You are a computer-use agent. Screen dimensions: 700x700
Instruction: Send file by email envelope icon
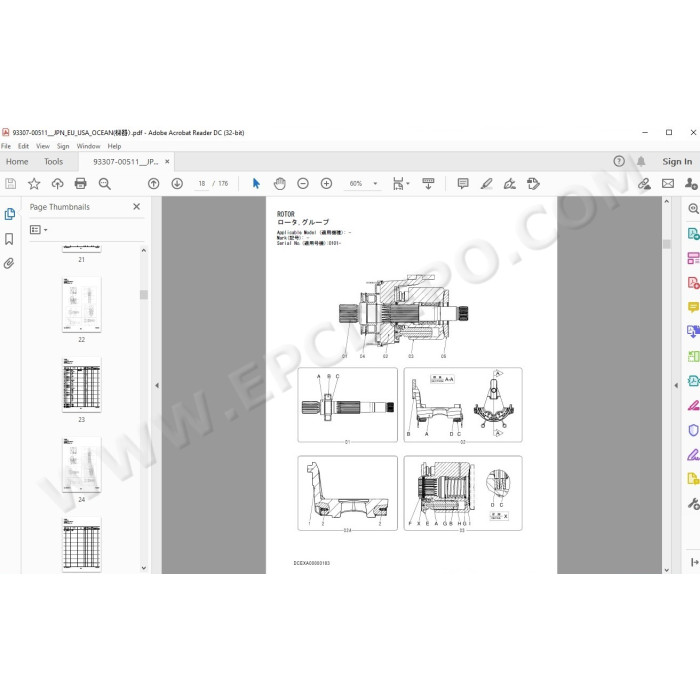[668, 183]
